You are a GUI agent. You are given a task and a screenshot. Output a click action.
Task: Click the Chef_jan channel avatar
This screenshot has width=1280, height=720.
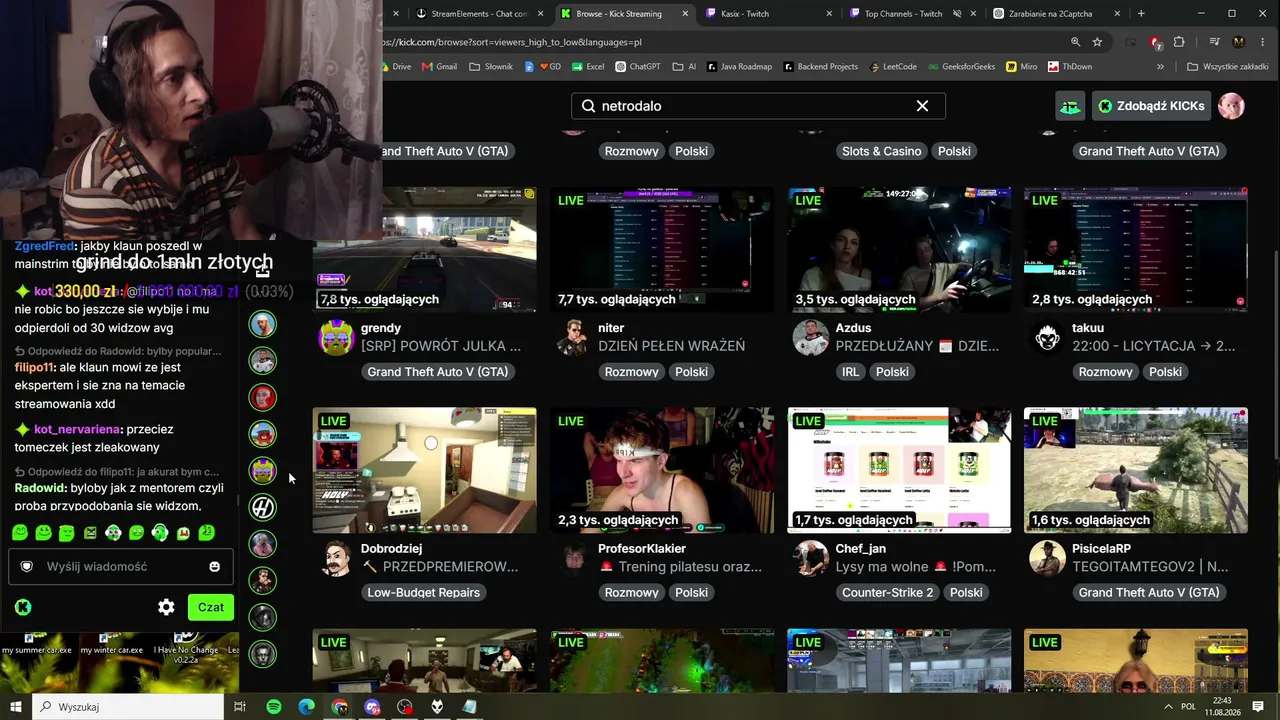click(x=811, y=559)
